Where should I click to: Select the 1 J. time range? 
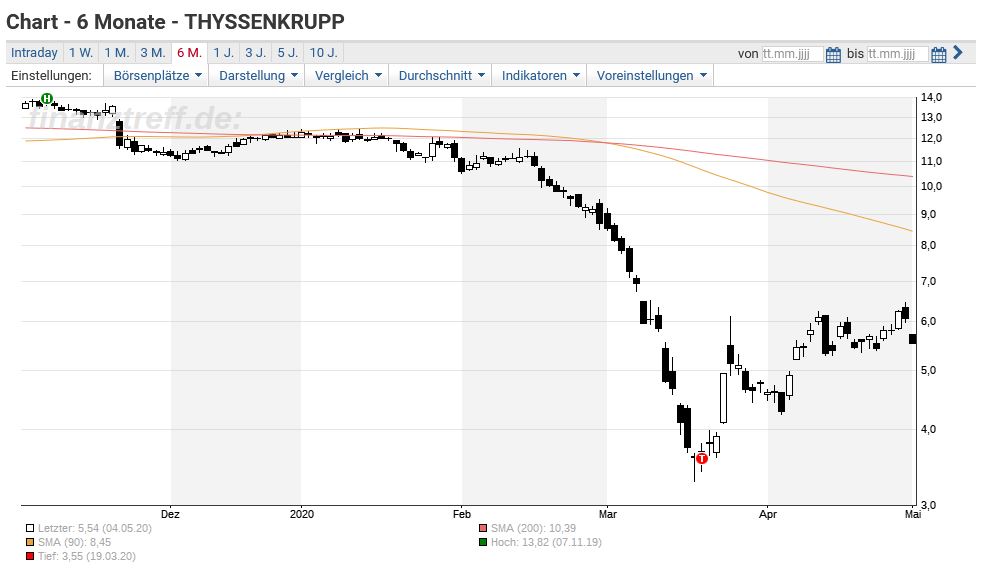click(223, 53)
